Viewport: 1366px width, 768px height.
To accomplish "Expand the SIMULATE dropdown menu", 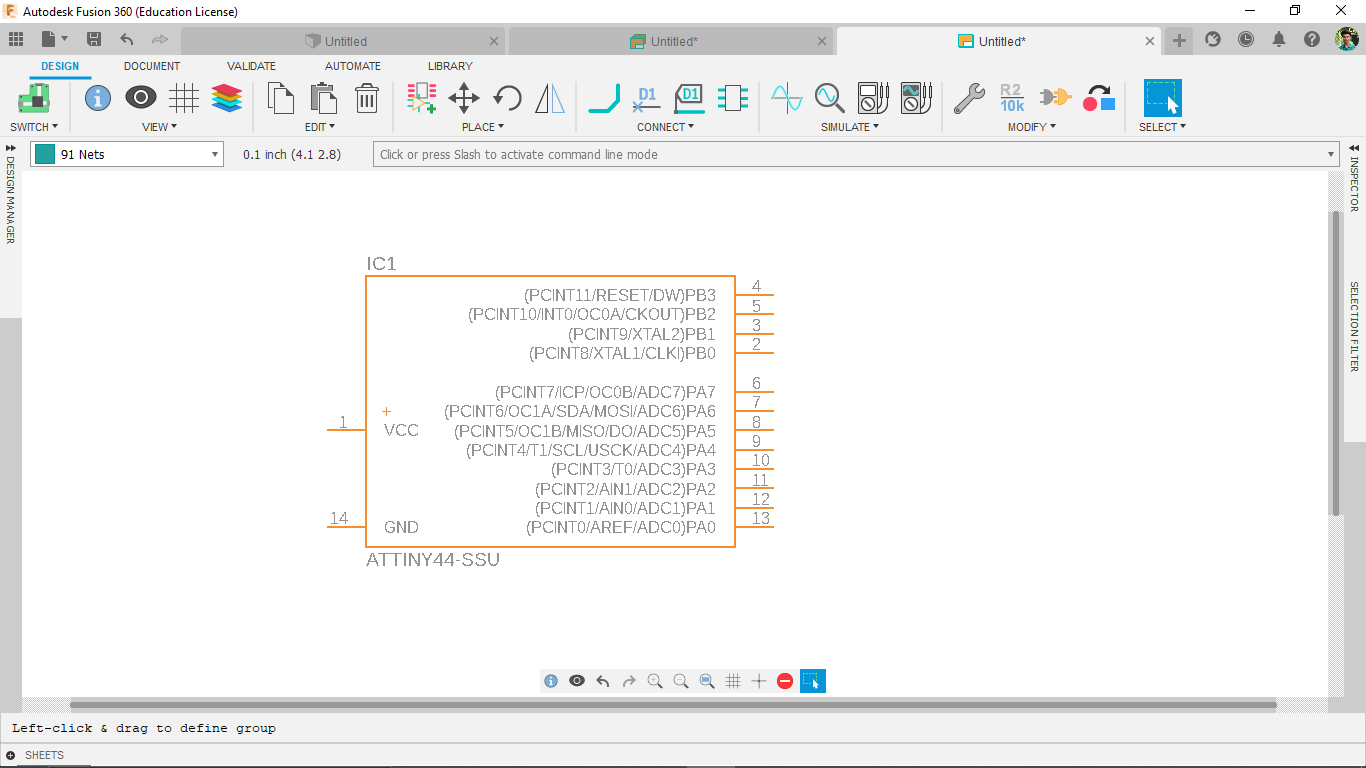I will point(850,127).
